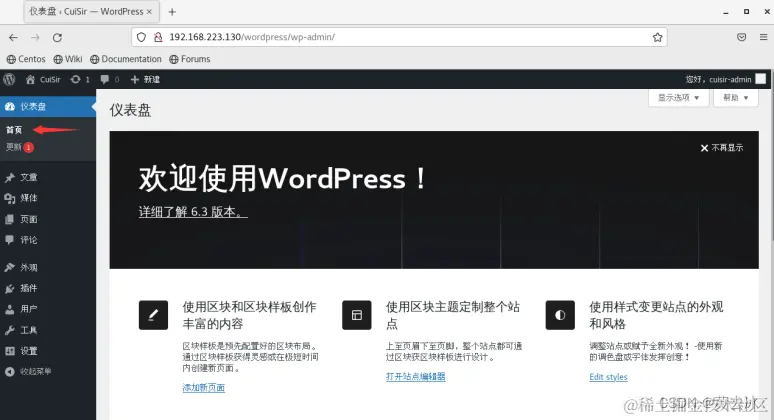
Task: Click the 新建 plus button in admin bar
Action: coord(145,79)
